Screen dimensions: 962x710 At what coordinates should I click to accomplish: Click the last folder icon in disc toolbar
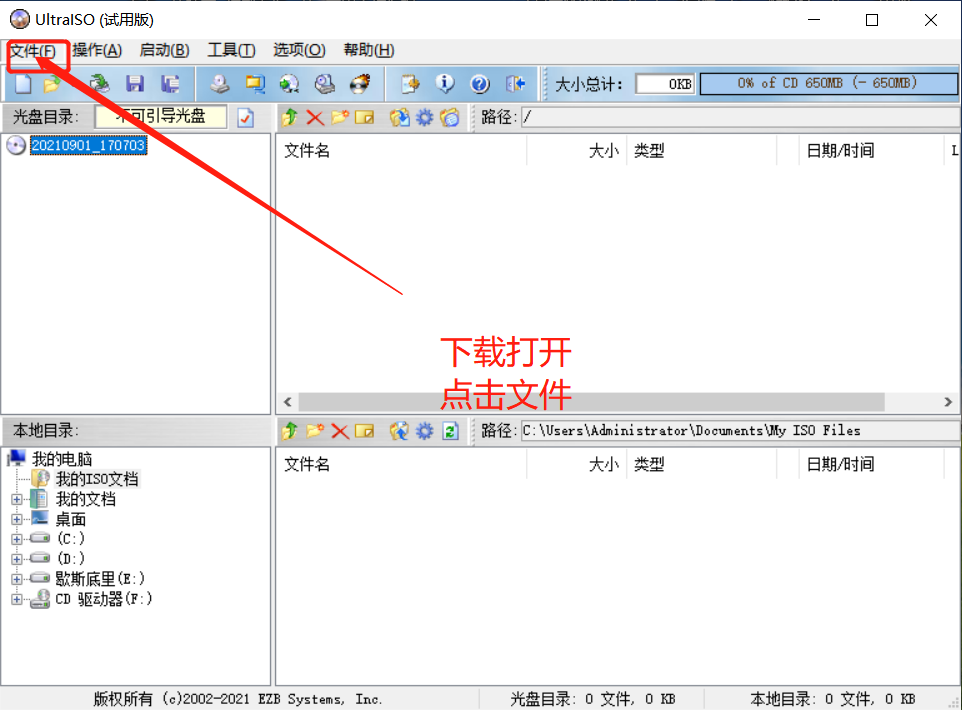point(450,117)
